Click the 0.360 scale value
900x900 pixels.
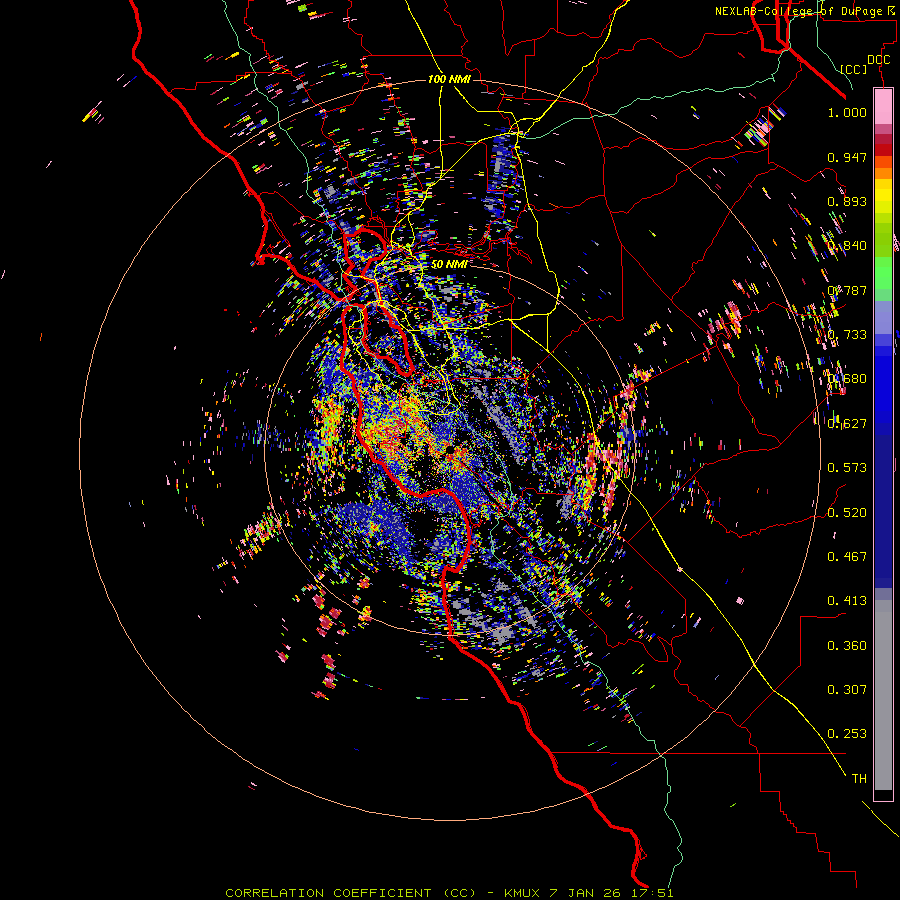click(847, 646)
